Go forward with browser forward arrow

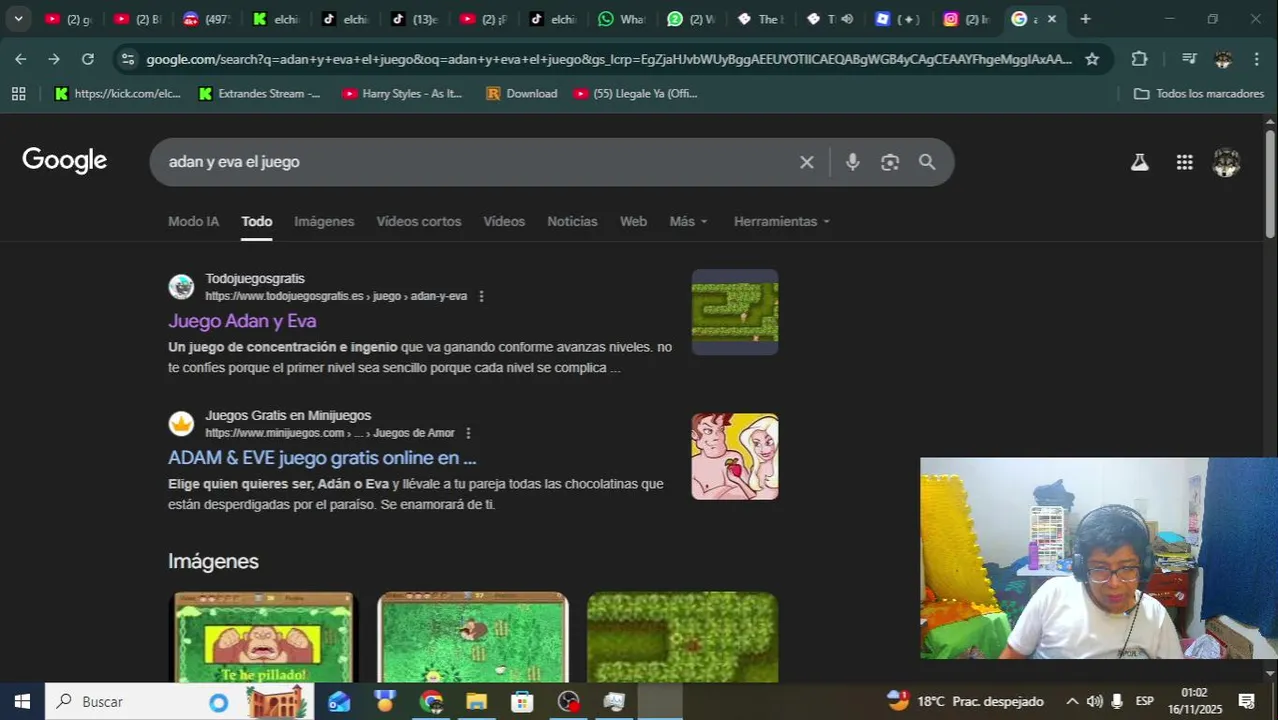point(54,59)
